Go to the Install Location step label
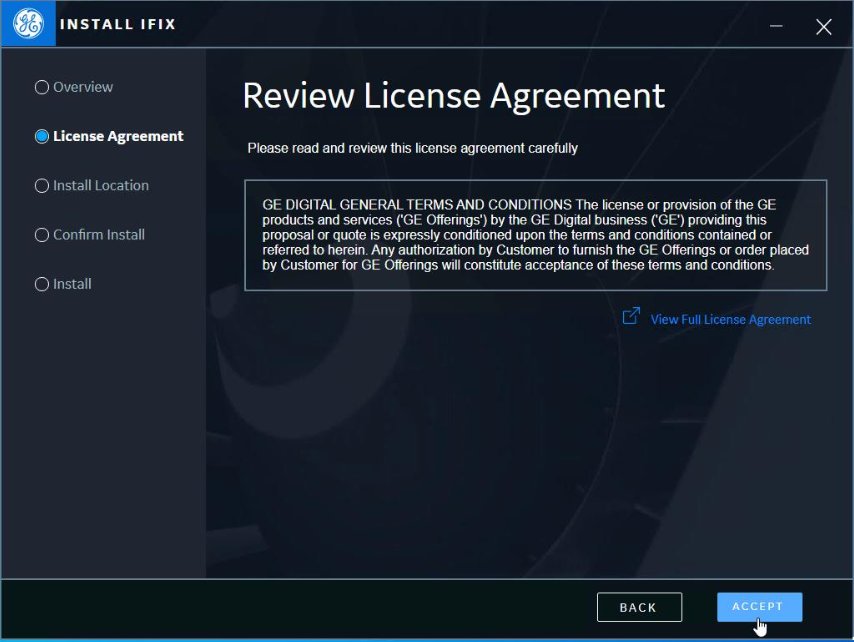Screen dimensions: 854x642 pyautogui.click(x=101, y=186)
